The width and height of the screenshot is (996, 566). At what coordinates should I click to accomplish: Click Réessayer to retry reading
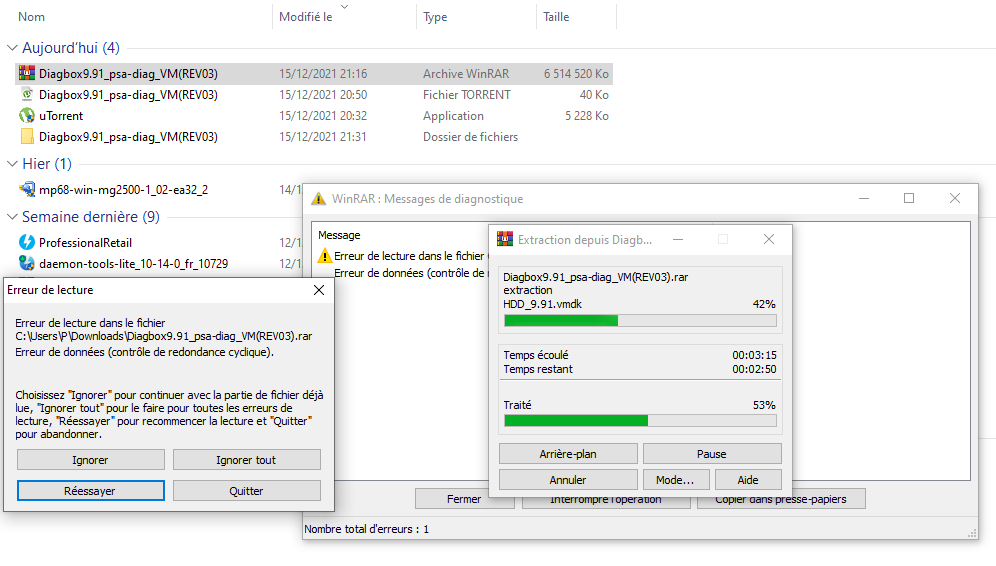[90, 491]
